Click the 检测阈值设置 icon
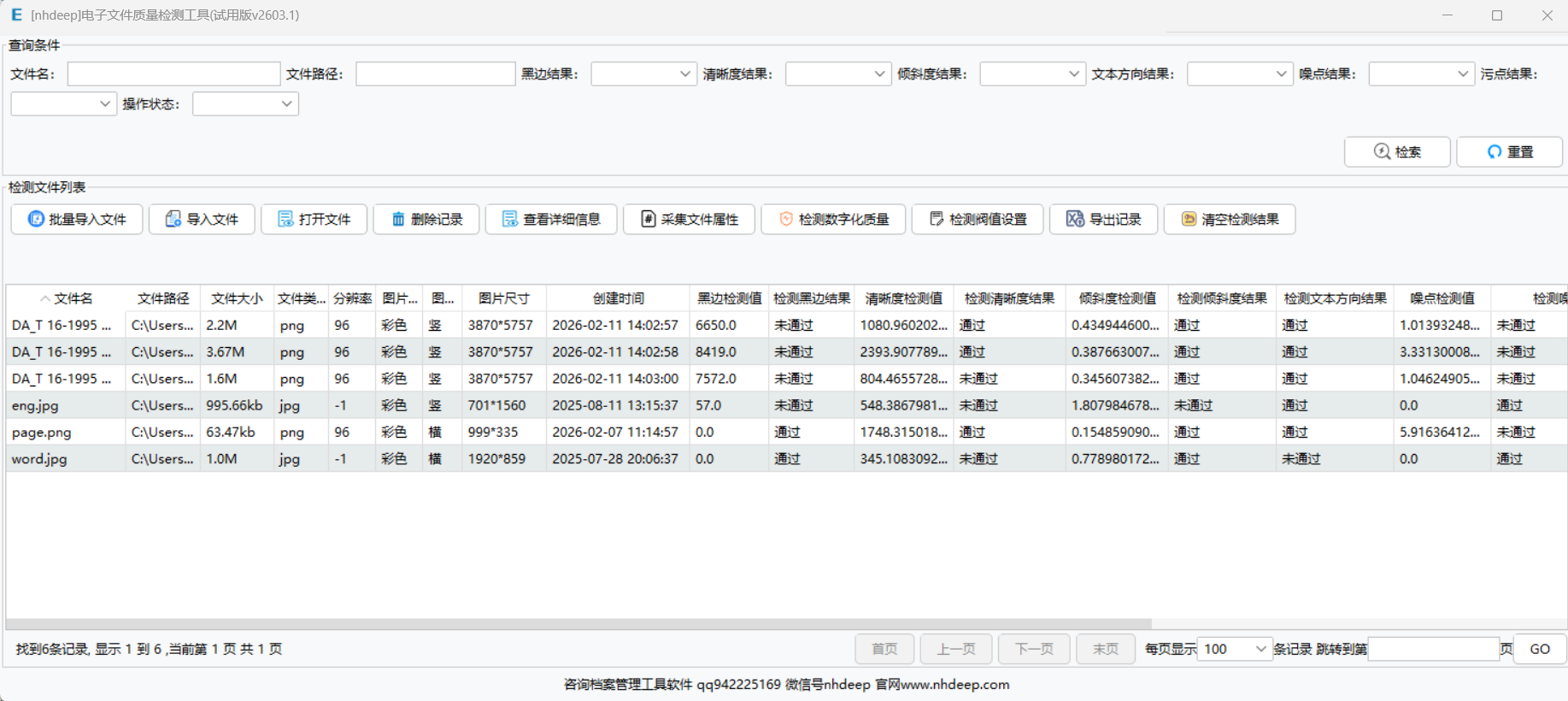Image resolution: width=1568 pixels, height=701 pixels. pos(937,219)
